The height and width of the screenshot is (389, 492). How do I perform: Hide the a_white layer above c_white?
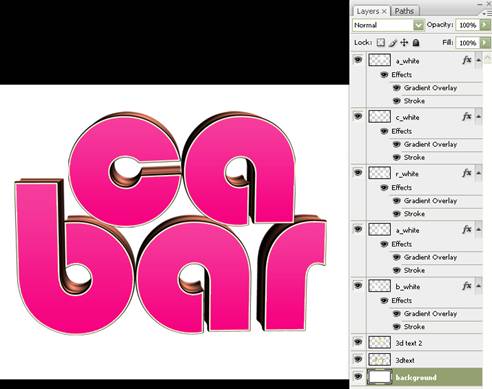358,60
